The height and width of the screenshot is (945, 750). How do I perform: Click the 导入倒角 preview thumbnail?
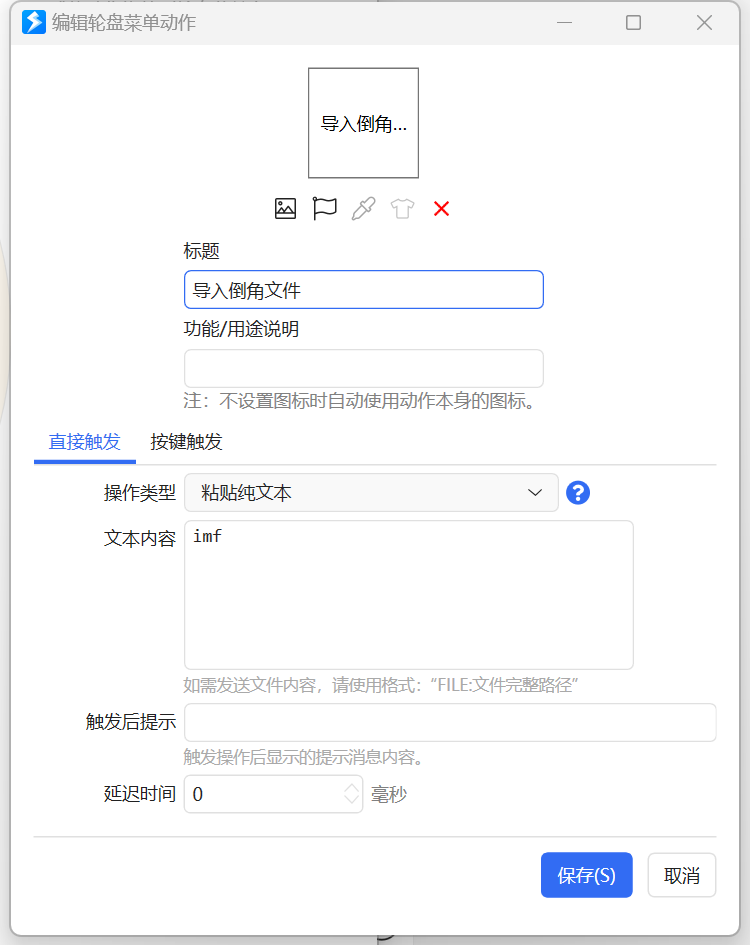pyautogui.click(x=364, y=123)
